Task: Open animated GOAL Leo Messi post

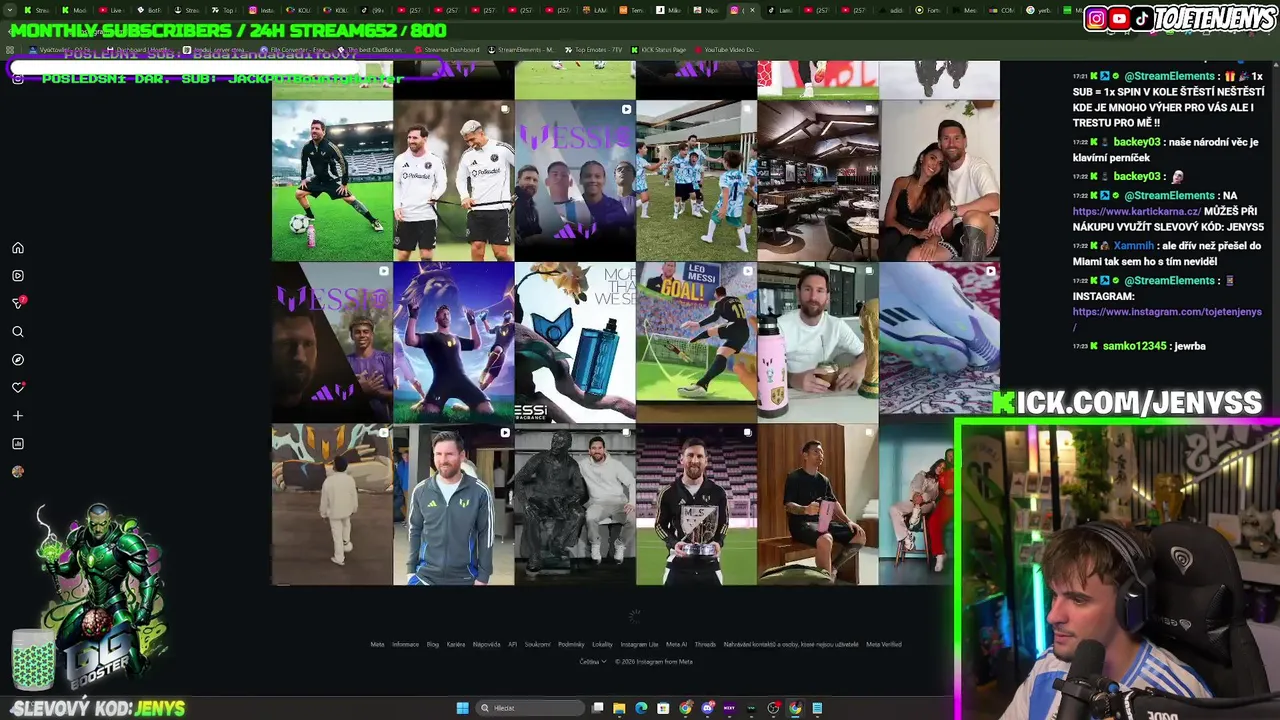Action: pos(696,342)
